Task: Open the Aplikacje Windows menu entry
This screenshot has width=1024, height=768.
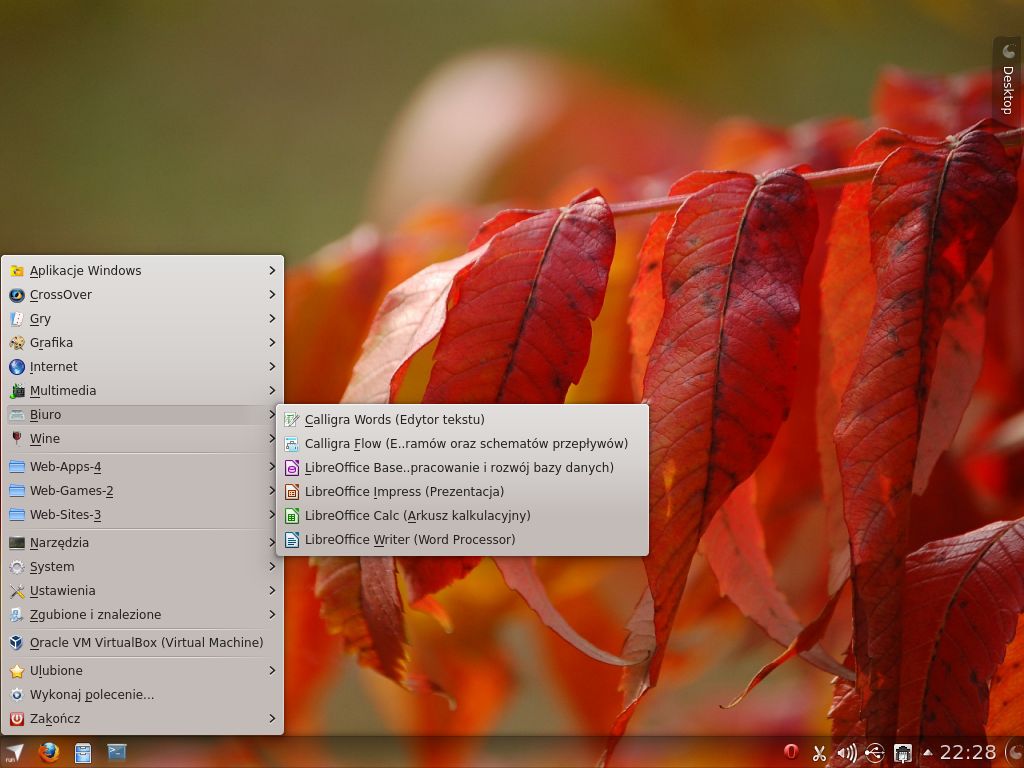Action: pos(142,270)
